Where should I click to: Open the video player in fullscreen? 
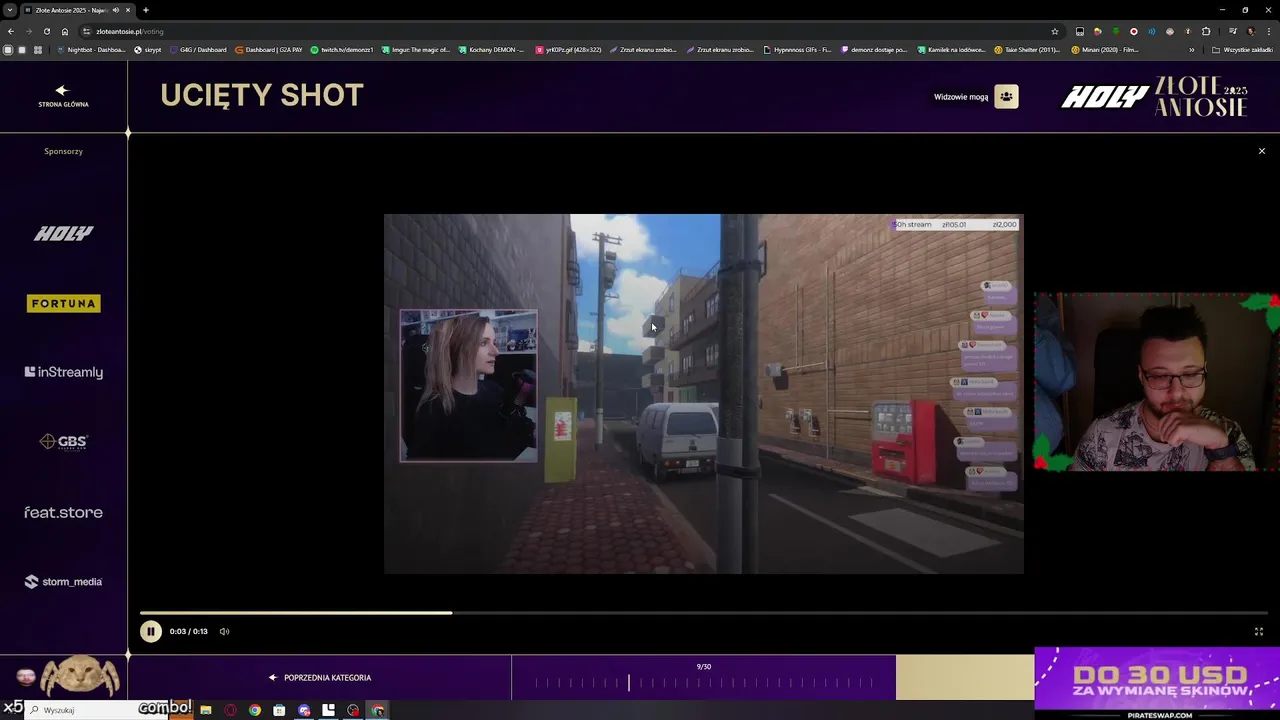1259,631
